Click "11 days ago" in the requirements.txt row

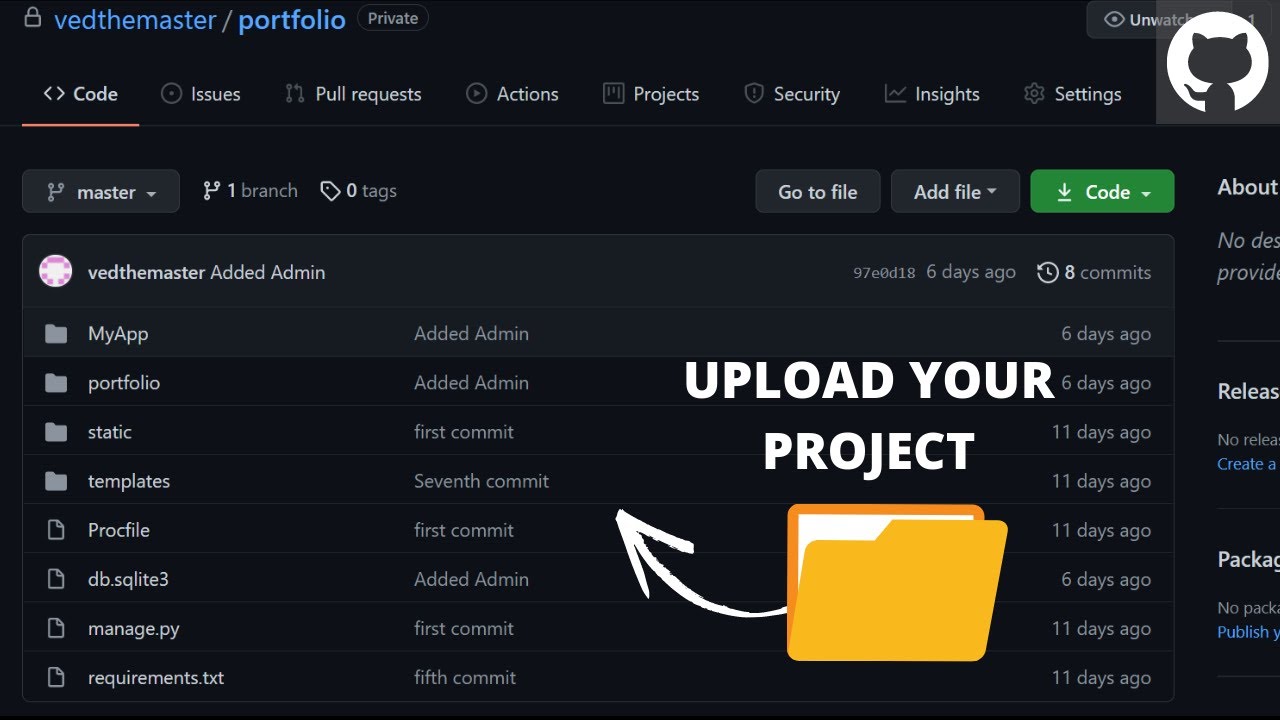(1101, 677)
